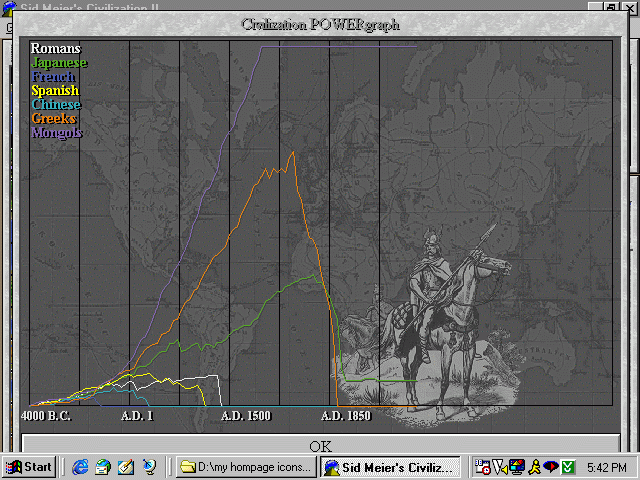This screenshot has height=480, width=640.
Task: Open the green tray icon
Action: point(568,467)
